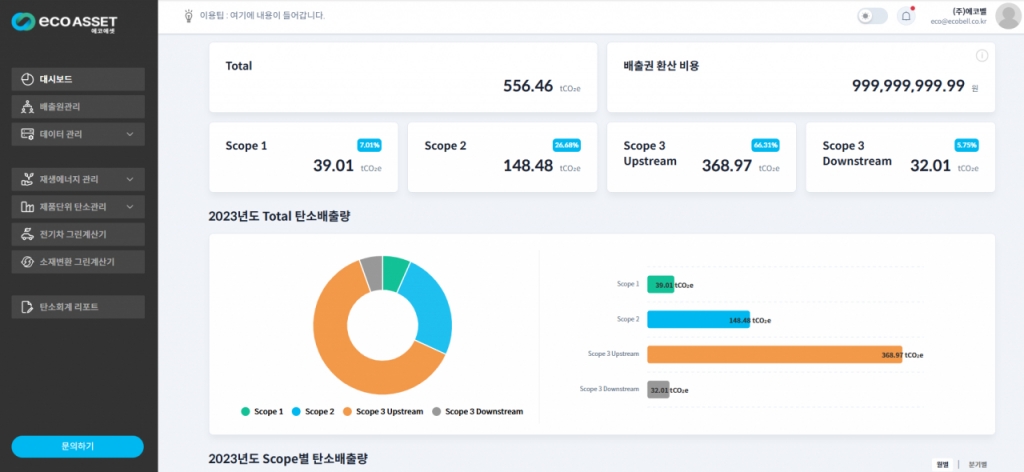Click the 제품단위 탄소관리 icon

click(27, 207)
